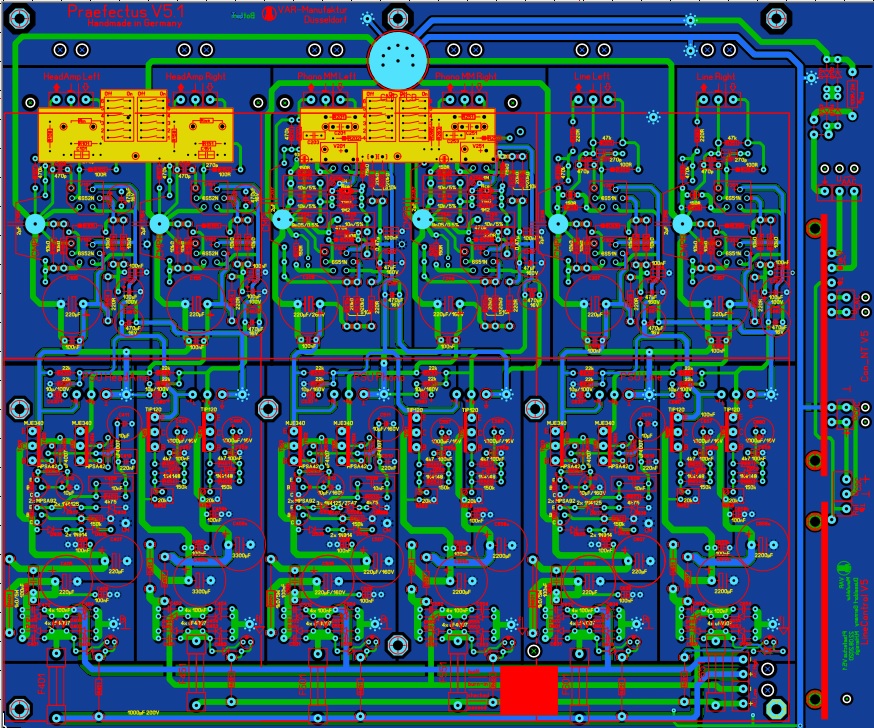
Task: Click the bottom-right orange ringed pad
Action: point(816,697)
